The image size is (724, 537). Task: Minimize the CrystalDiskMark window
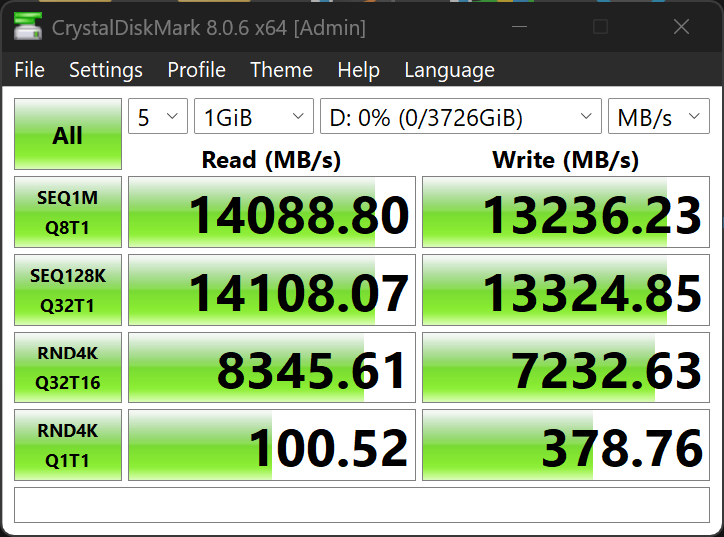519,27
